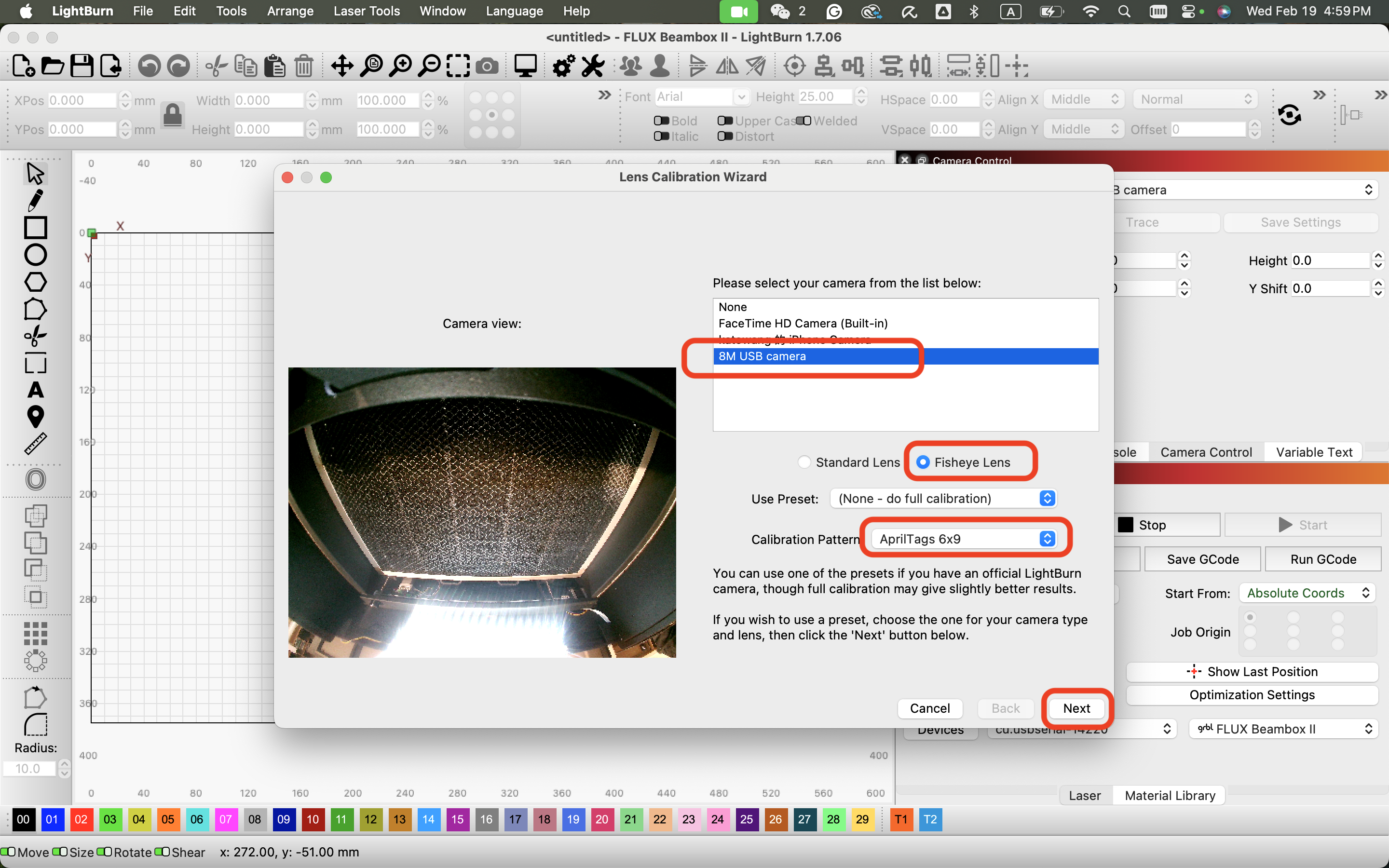Image resolution: width=1389 pixels, height=868 pixels.
Task: Use the Measure tool
Action: pyautogui.click(x=35, y=443)
